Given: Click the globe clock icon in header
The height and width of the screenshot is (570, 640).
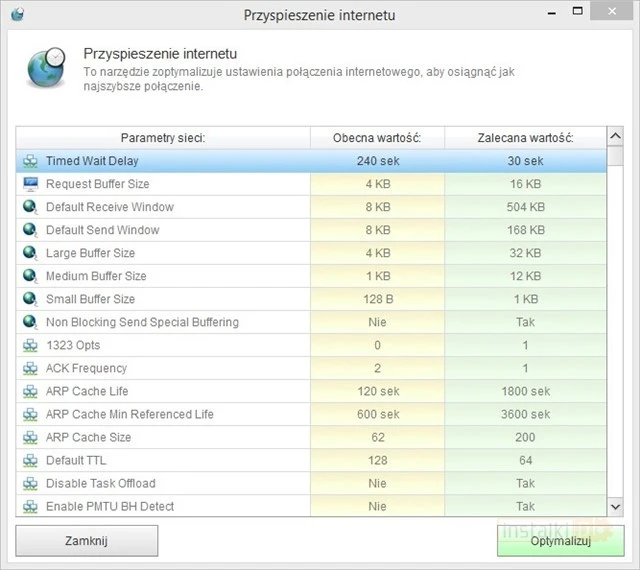Looking at the screenshot, I should (x=46, y=67).
